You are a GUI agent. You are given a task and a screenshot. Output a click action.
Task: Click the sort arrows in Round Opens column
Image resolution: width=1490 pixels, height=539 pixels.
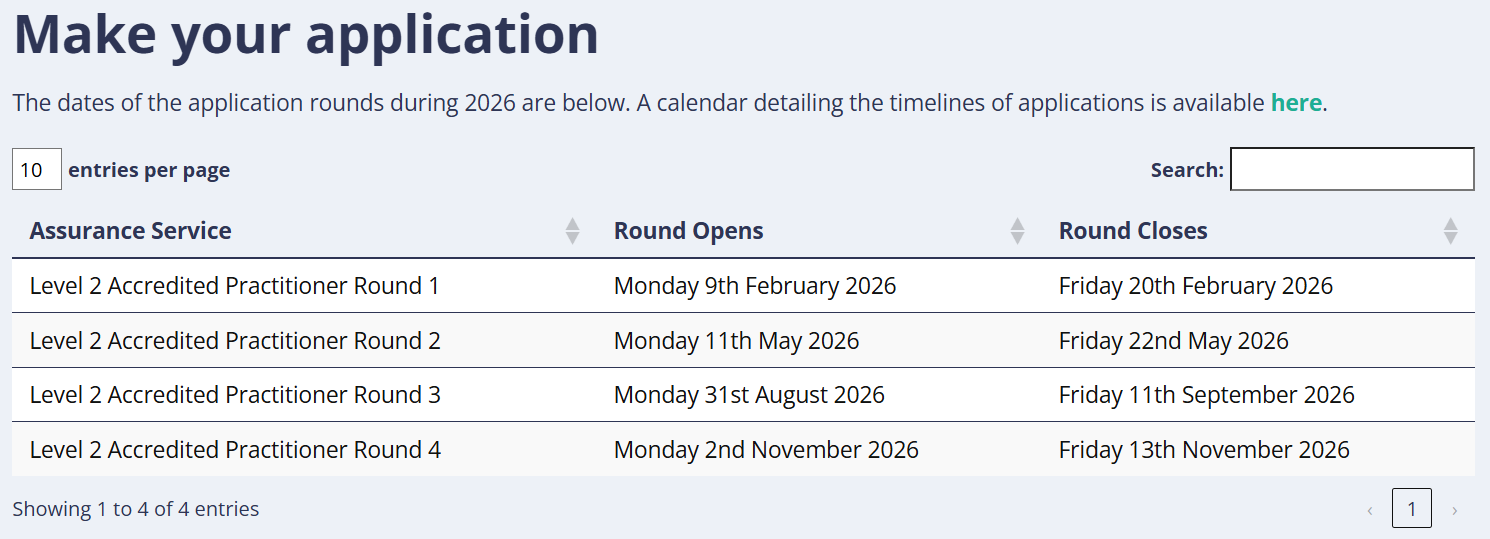pos(1017,231)
